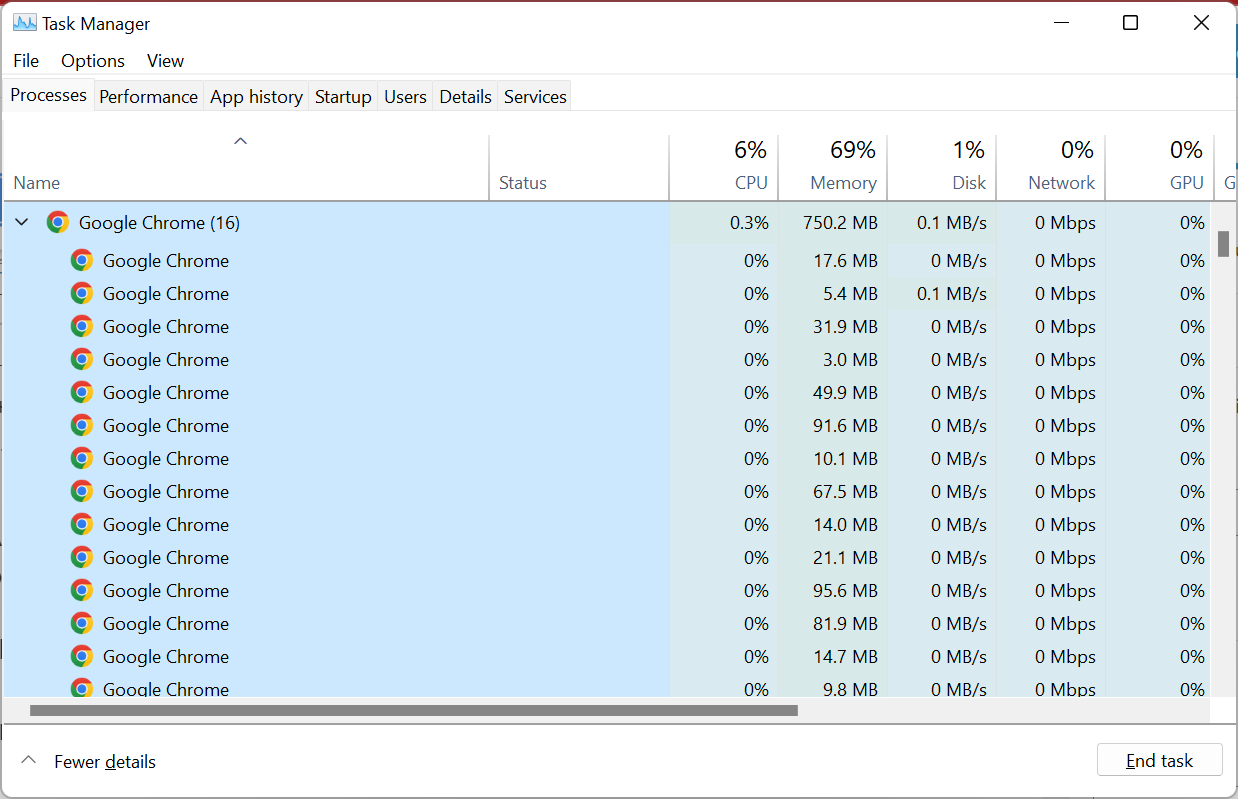Pick the Chrome icon in the 95.6 MB row

(82, 591)
